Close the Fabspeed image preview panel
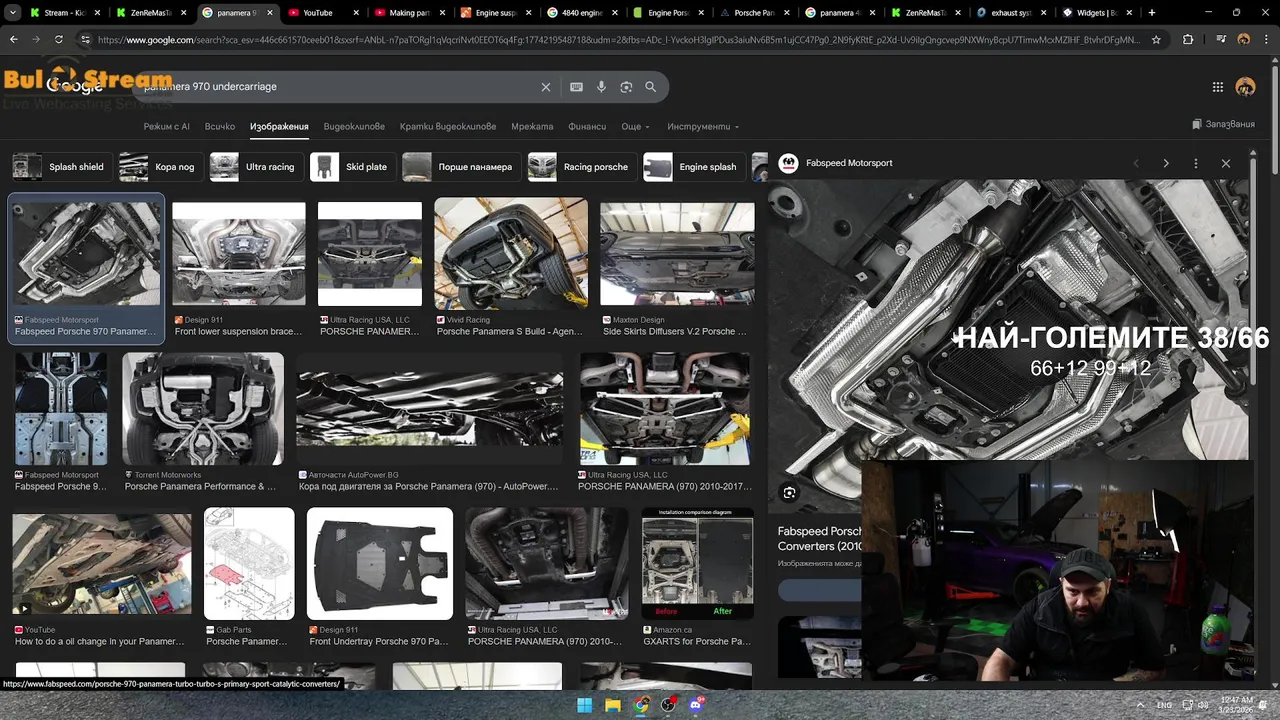This screenshot has height=720, width=1280. click(x=1226, y=163)
